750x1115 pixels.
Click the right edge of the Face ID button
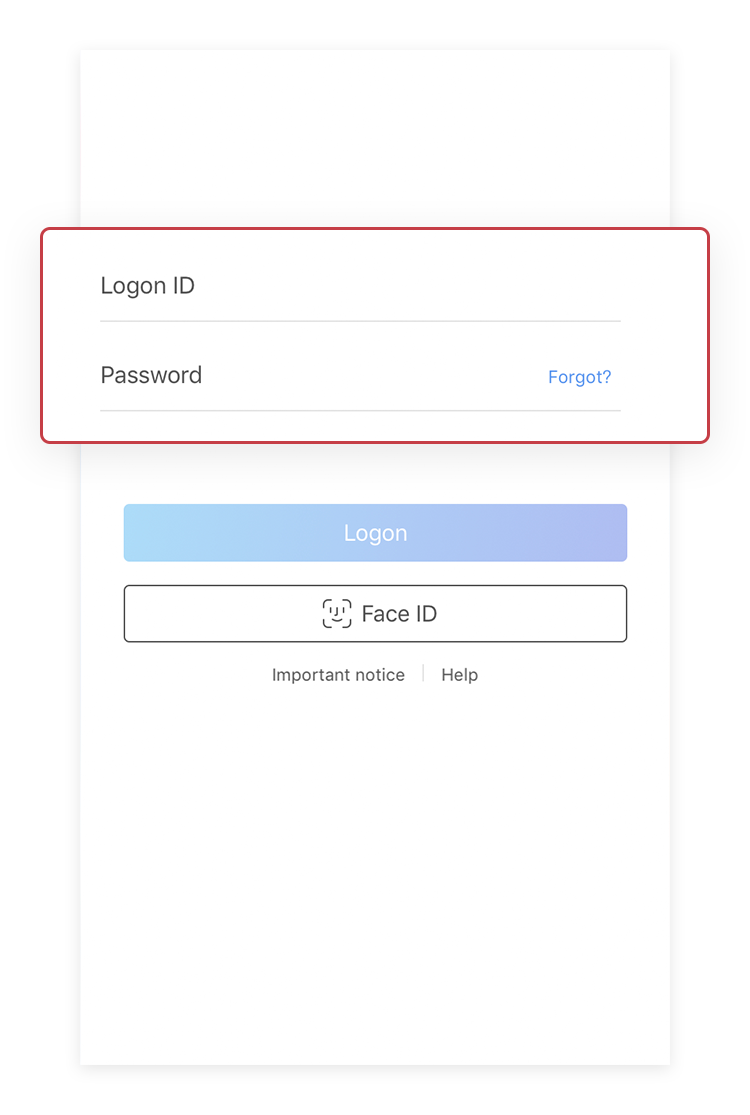[616, 614]
